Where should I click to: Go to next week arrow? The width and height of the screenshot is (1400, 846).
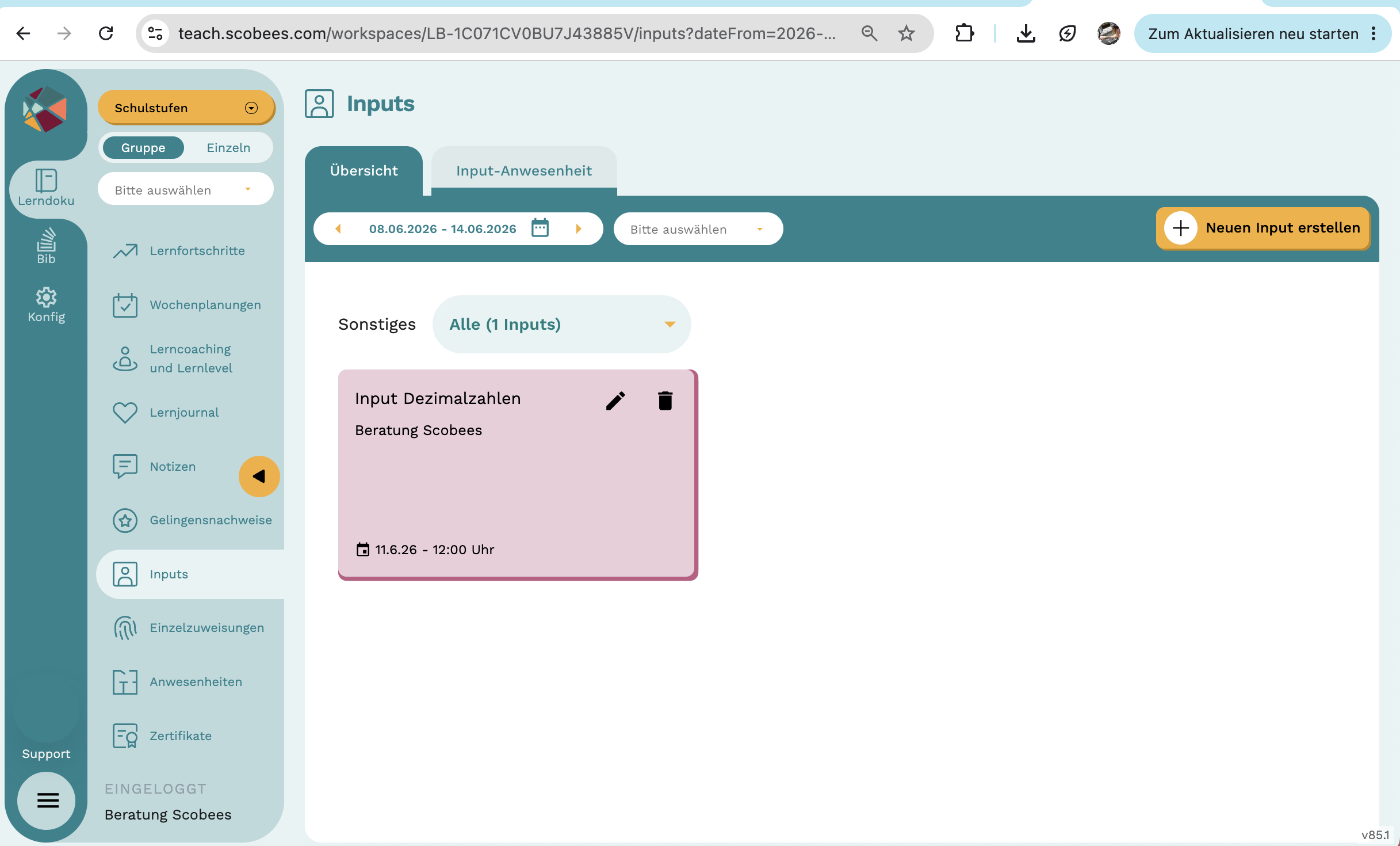point(579,229)
